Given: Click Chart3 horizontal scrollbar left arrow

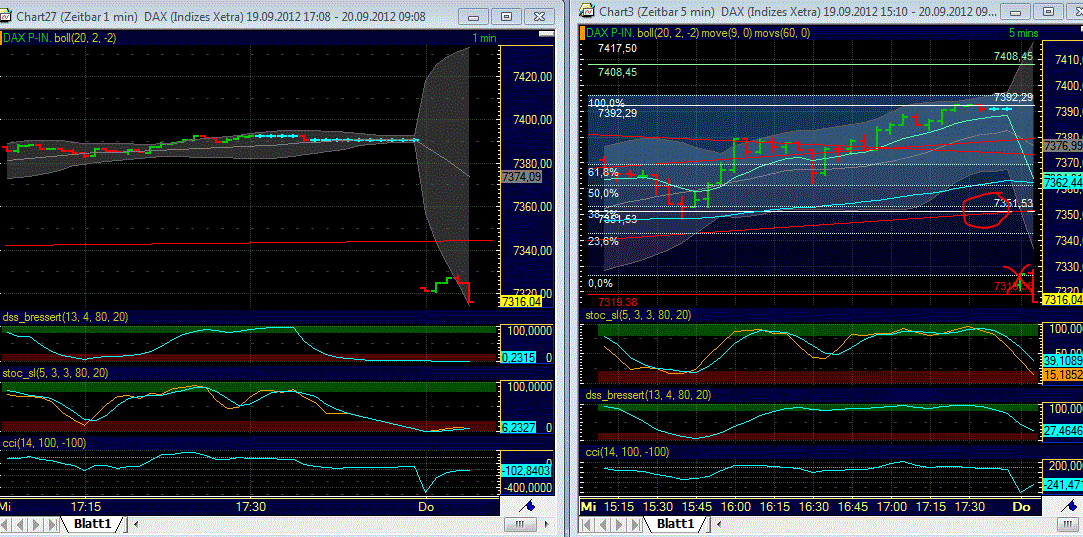Looking at the screenshot, I should click(720, 524).
